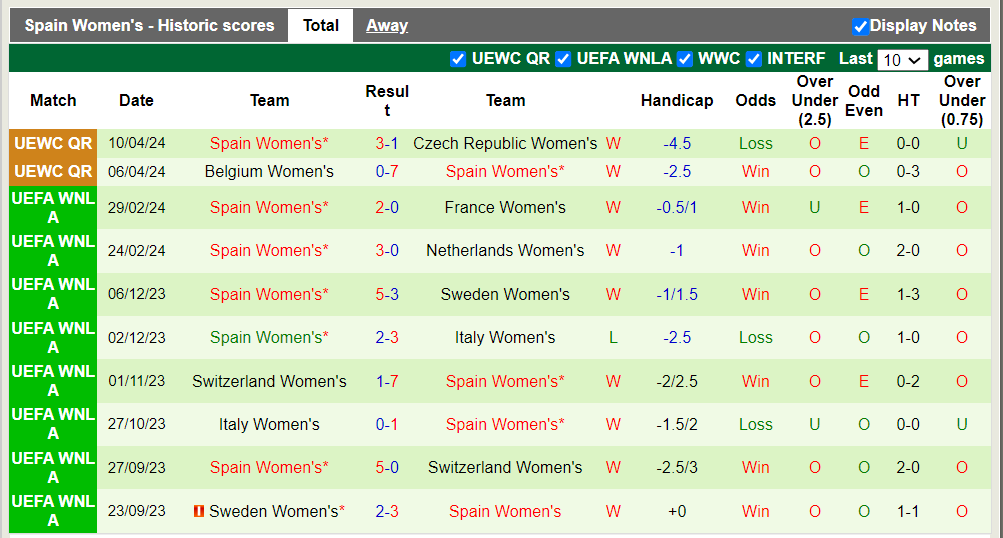The height and width of the screenshot is (538, 1003).
Task: Disable the UEFA WNLA filter checkbox
Action: click(564, 59)
